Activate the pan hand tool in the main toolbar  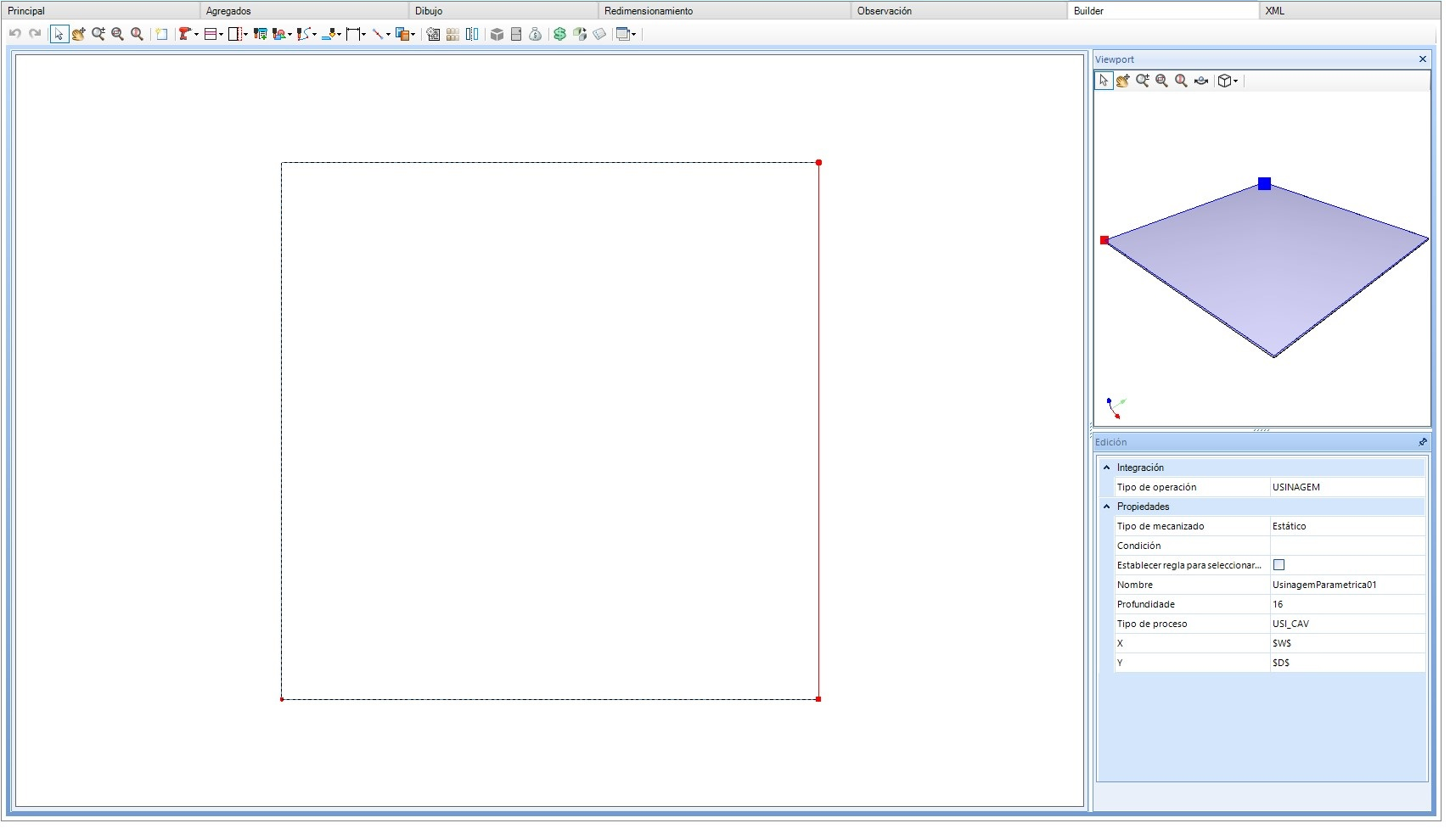pyautogui.click(x=78, y=34)
